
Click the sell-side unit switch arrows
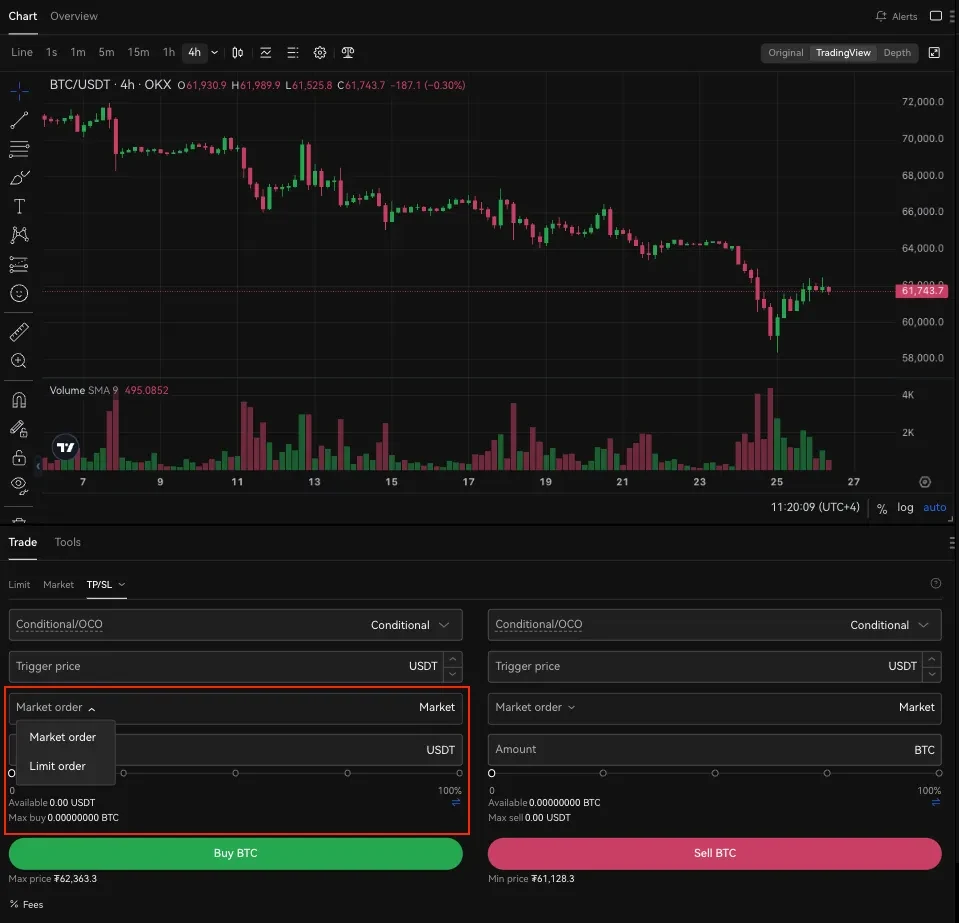936,803
